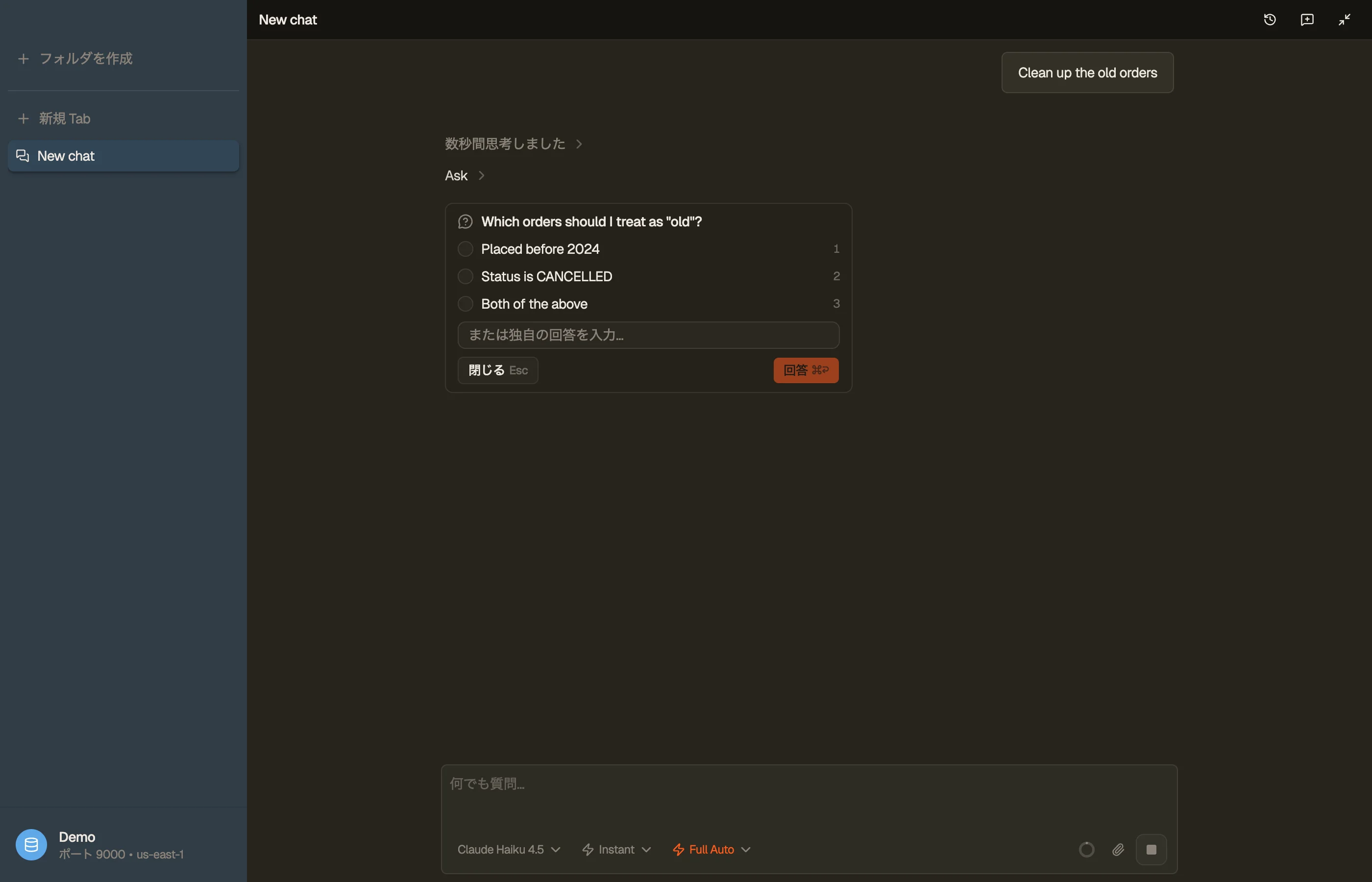This screenshot has width=1372, height=882.
Task: Click the plus icon beside フォルダを作成
Action: click(24, 58)
